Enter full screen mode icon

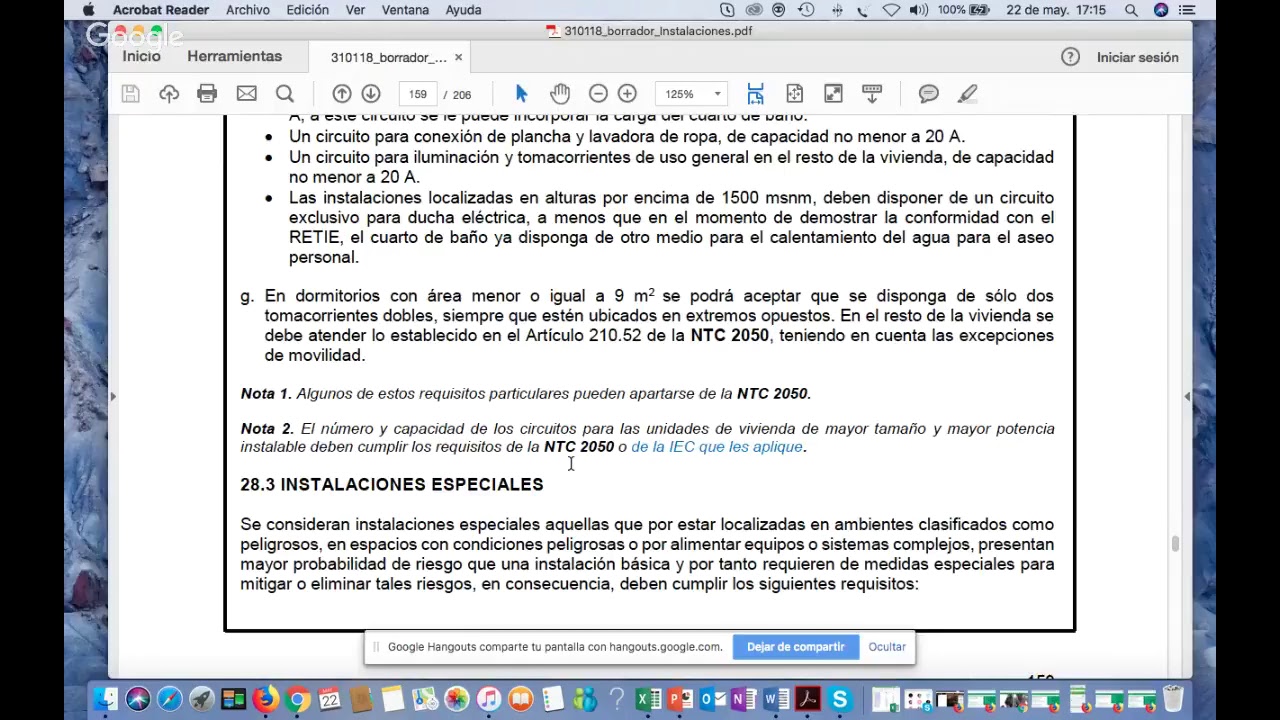833,93
